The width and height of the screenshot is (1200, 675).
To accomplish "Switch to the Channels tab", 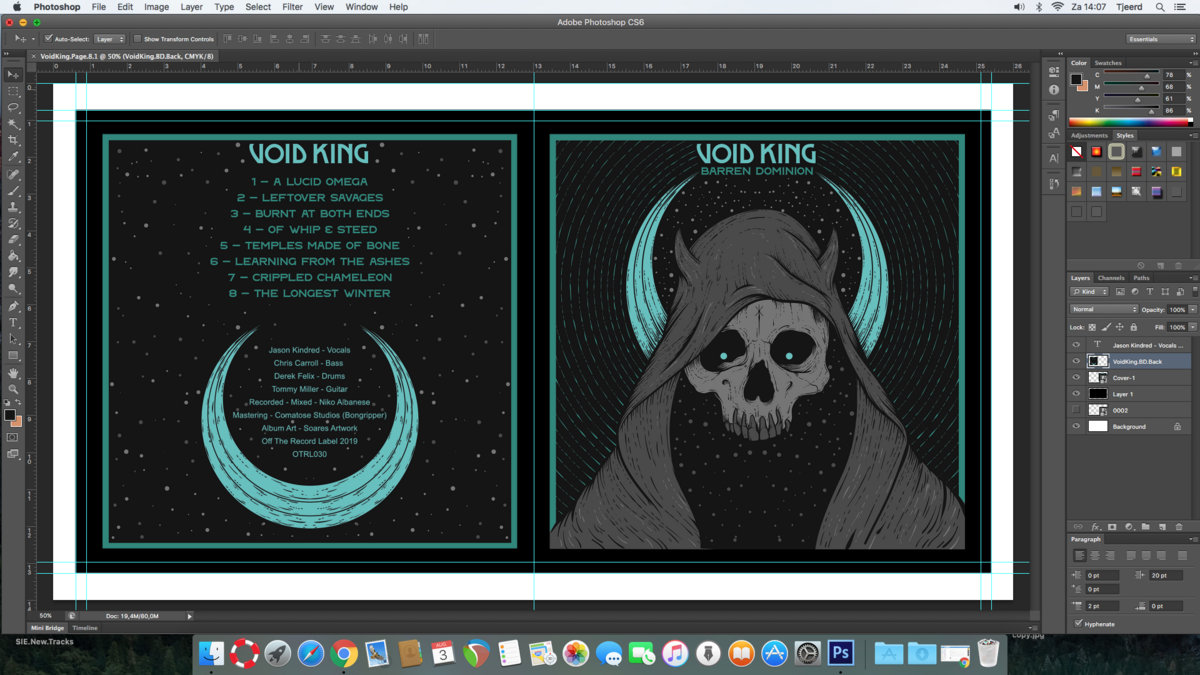I will tap(1110, 278).
